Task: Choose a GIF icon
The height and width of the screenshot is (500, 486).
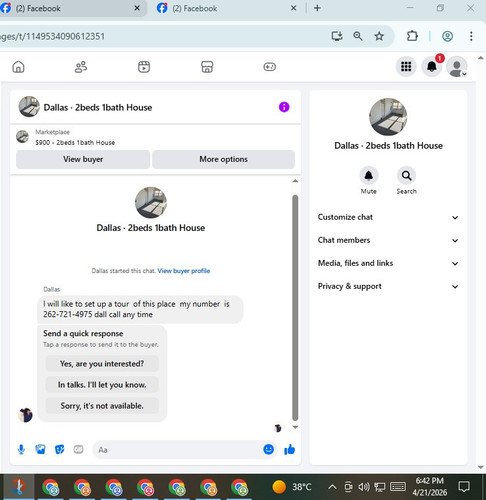Action: click(78, 449)
